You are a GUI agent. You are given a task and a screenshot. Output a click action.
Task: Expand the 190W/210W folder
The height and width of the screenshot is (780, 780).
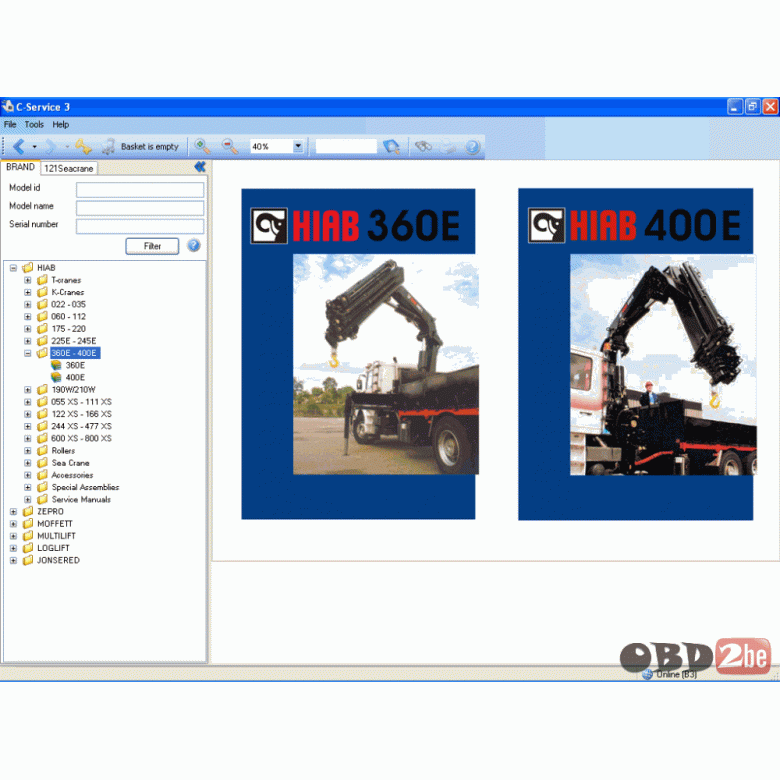[x=28, y=390]
